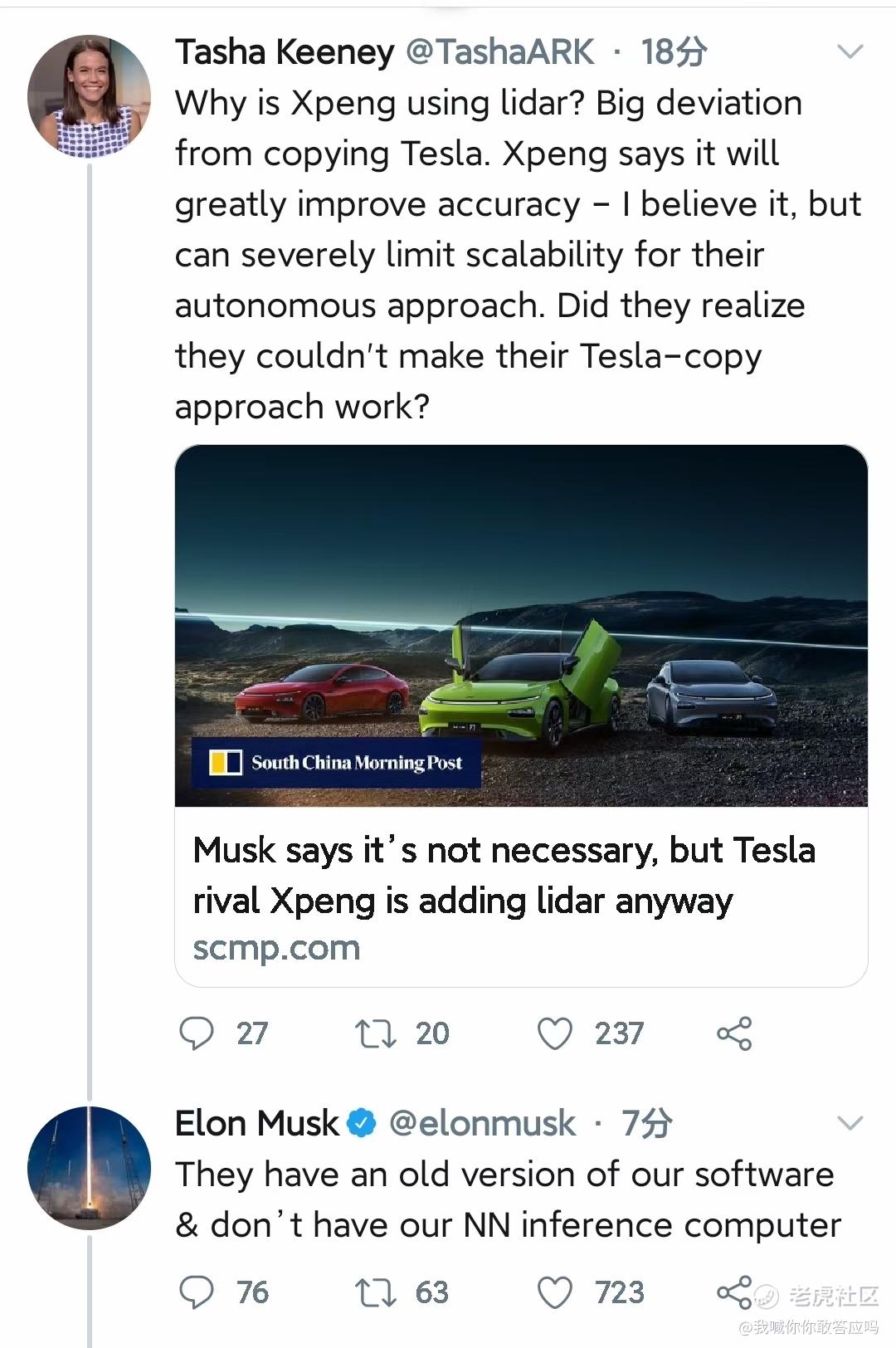
Task: Click the Musk lidar article headline
Action: [x=504, y=875]
